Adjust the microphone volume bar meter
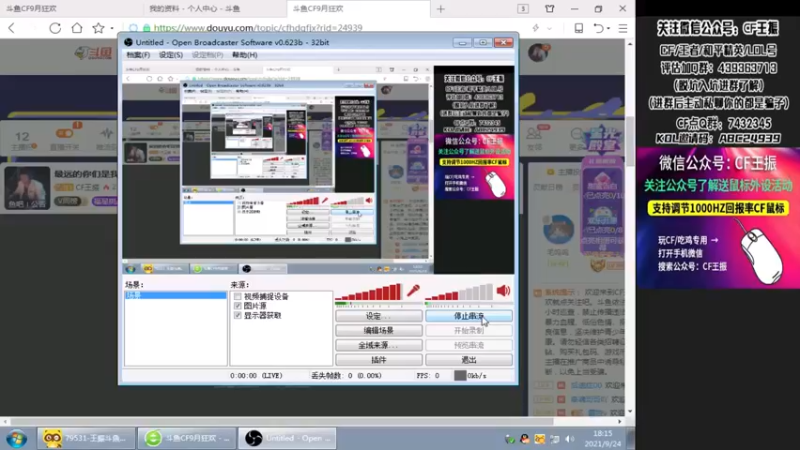This screenshot has height=450, width=800. point(368,292)
